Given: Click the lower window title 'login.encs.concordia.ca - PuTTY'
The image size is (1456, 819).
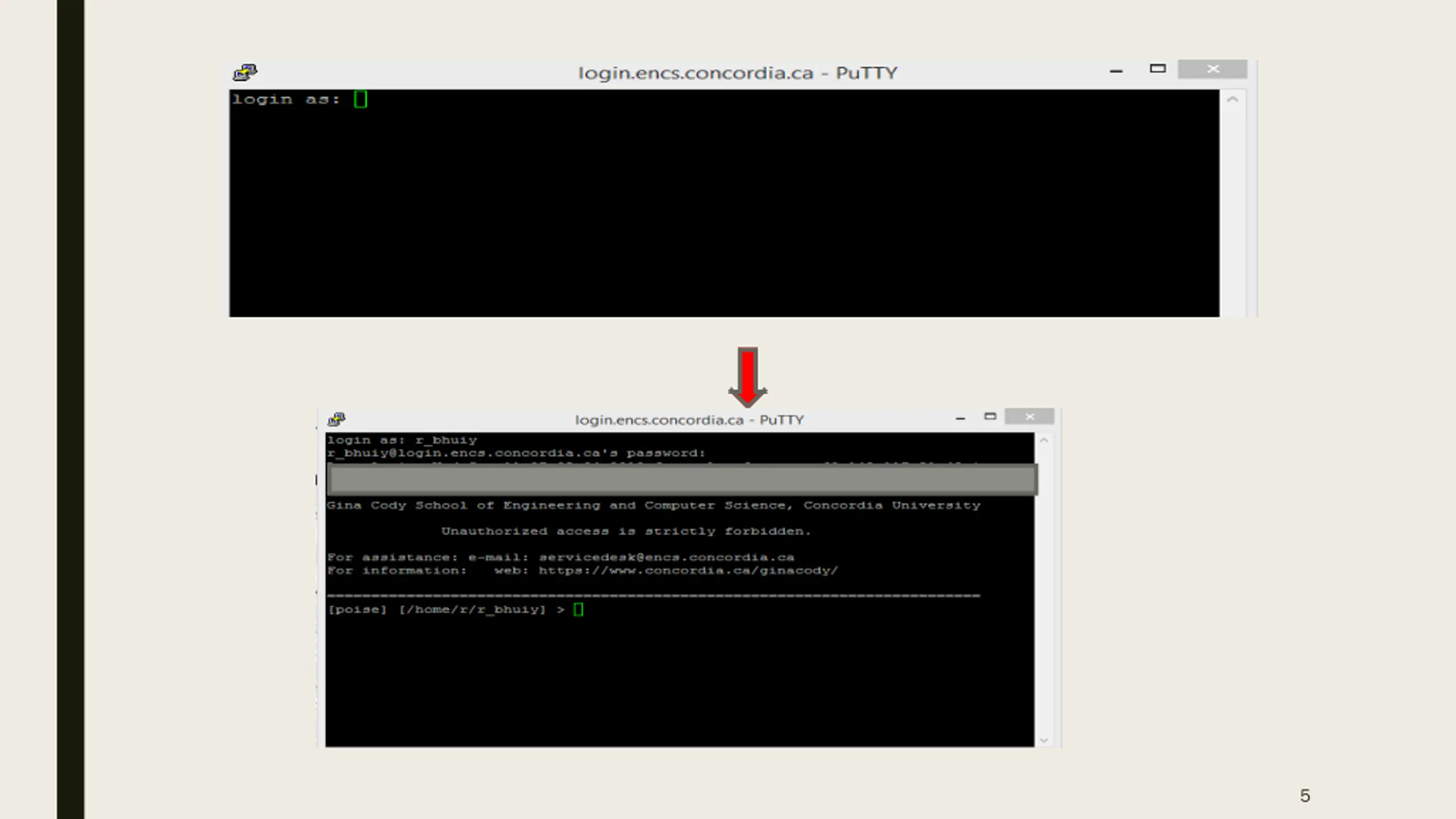Looking at the screenshot, I should pos(689,420).
